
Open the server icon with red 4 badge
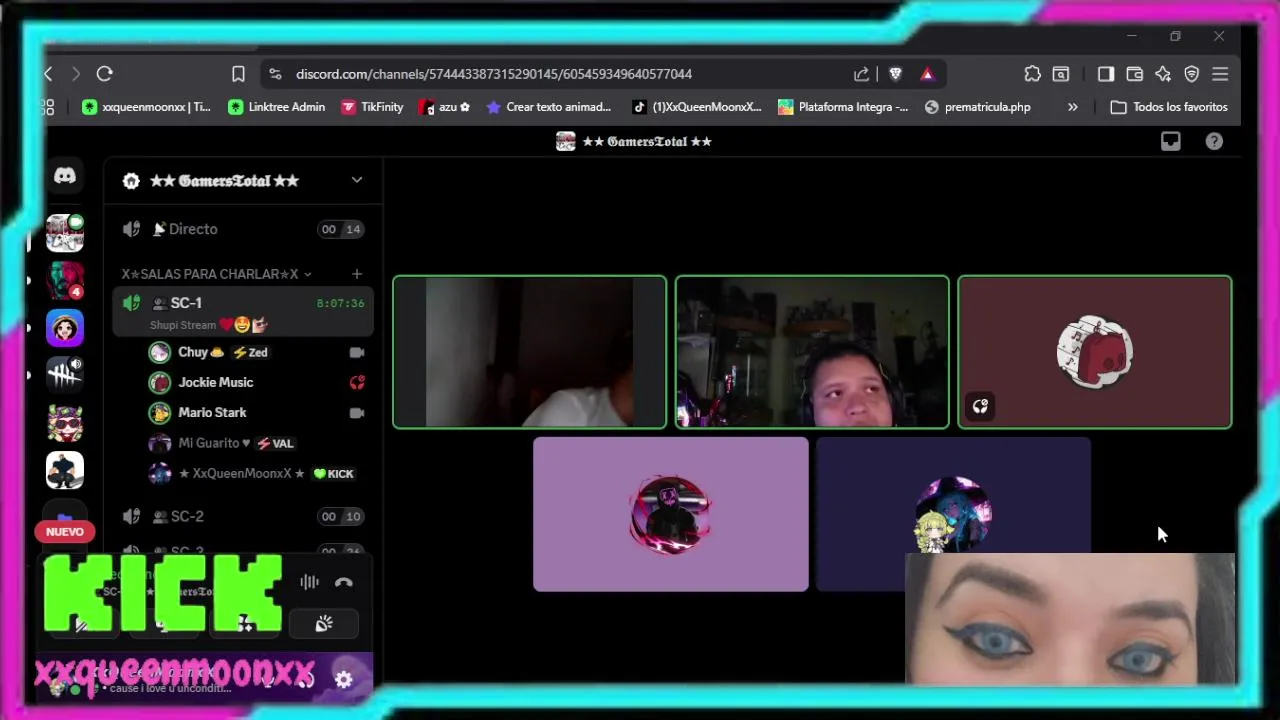coord(65,280)
